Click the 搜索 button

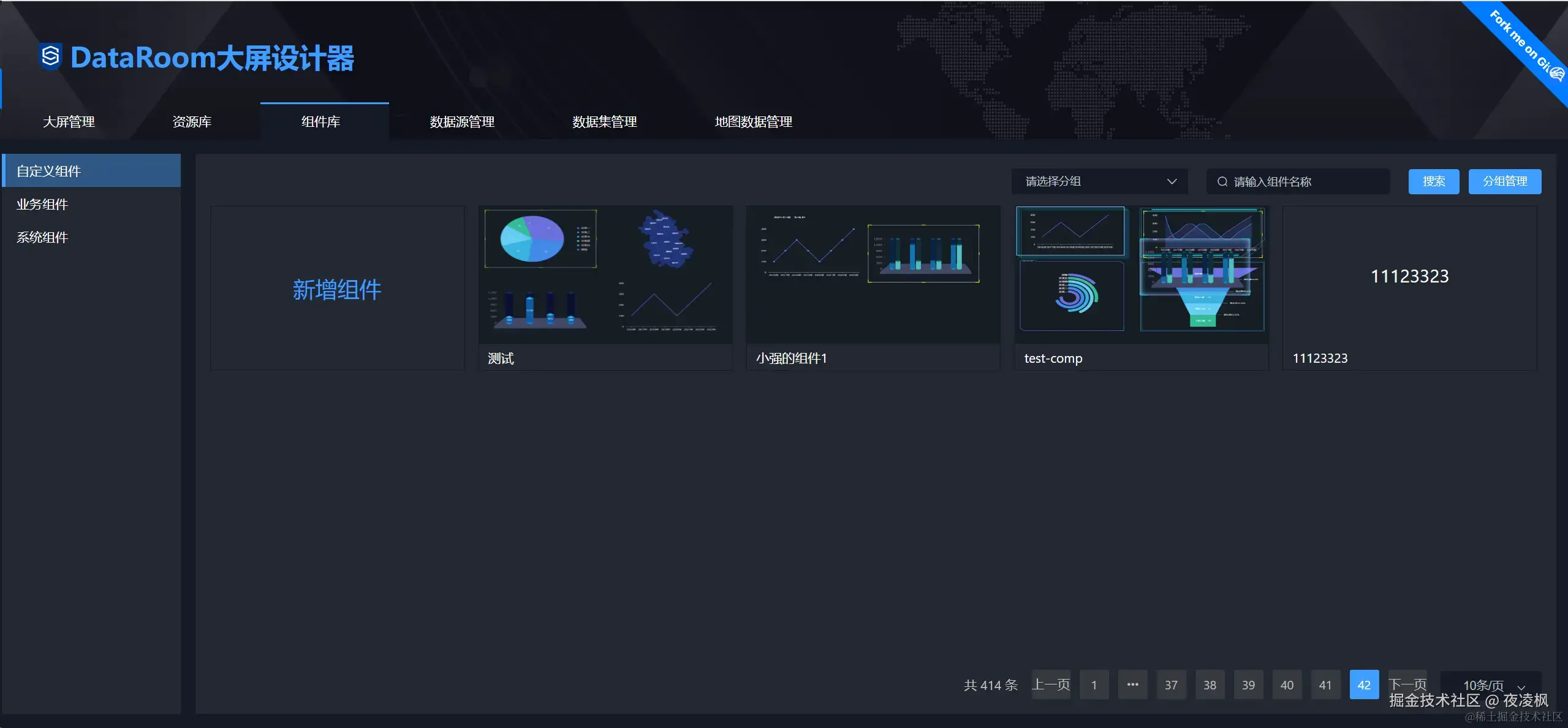pyautogui.click(x=1433, y=181)
